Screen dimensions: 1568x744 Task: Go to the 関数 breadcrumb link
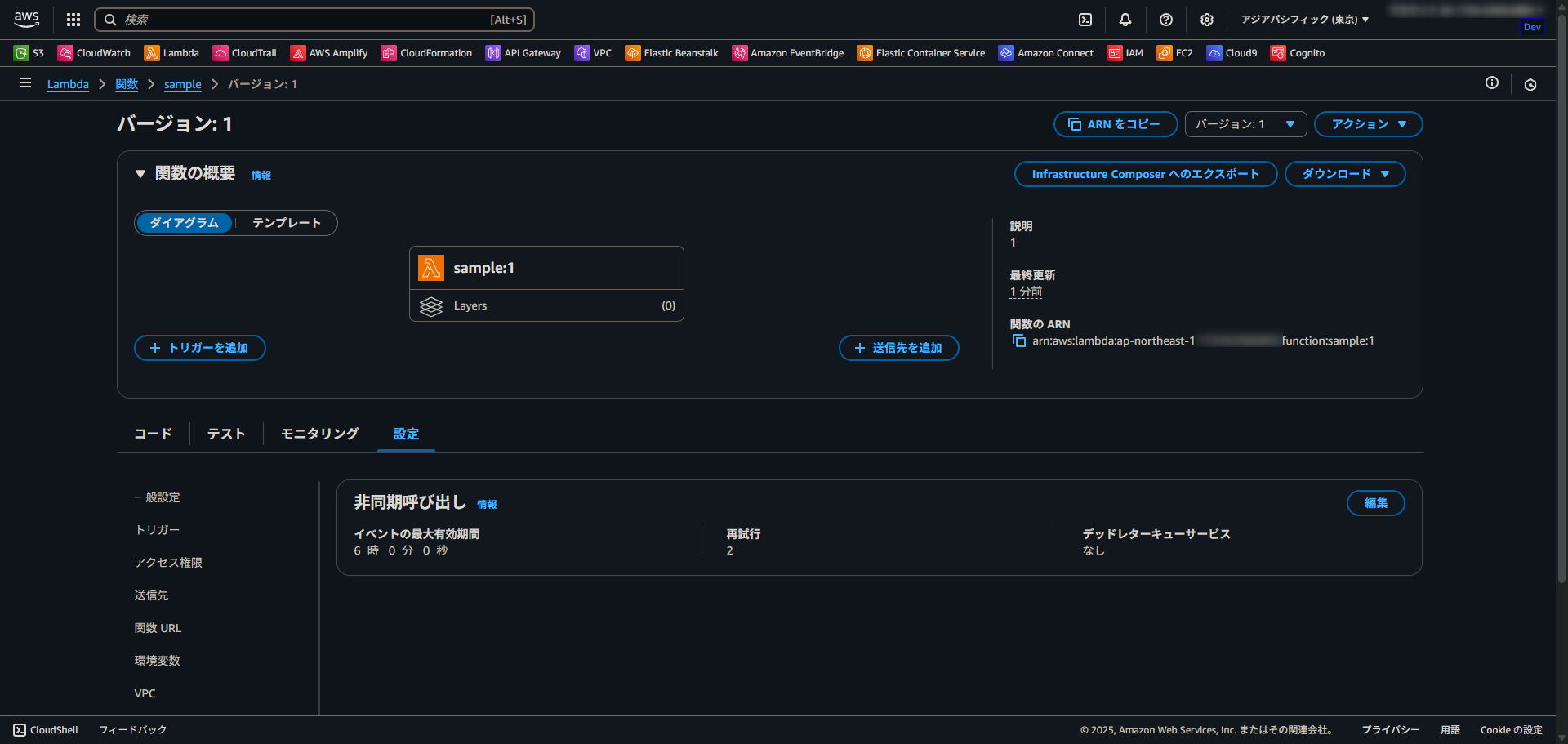click(127, 84)
